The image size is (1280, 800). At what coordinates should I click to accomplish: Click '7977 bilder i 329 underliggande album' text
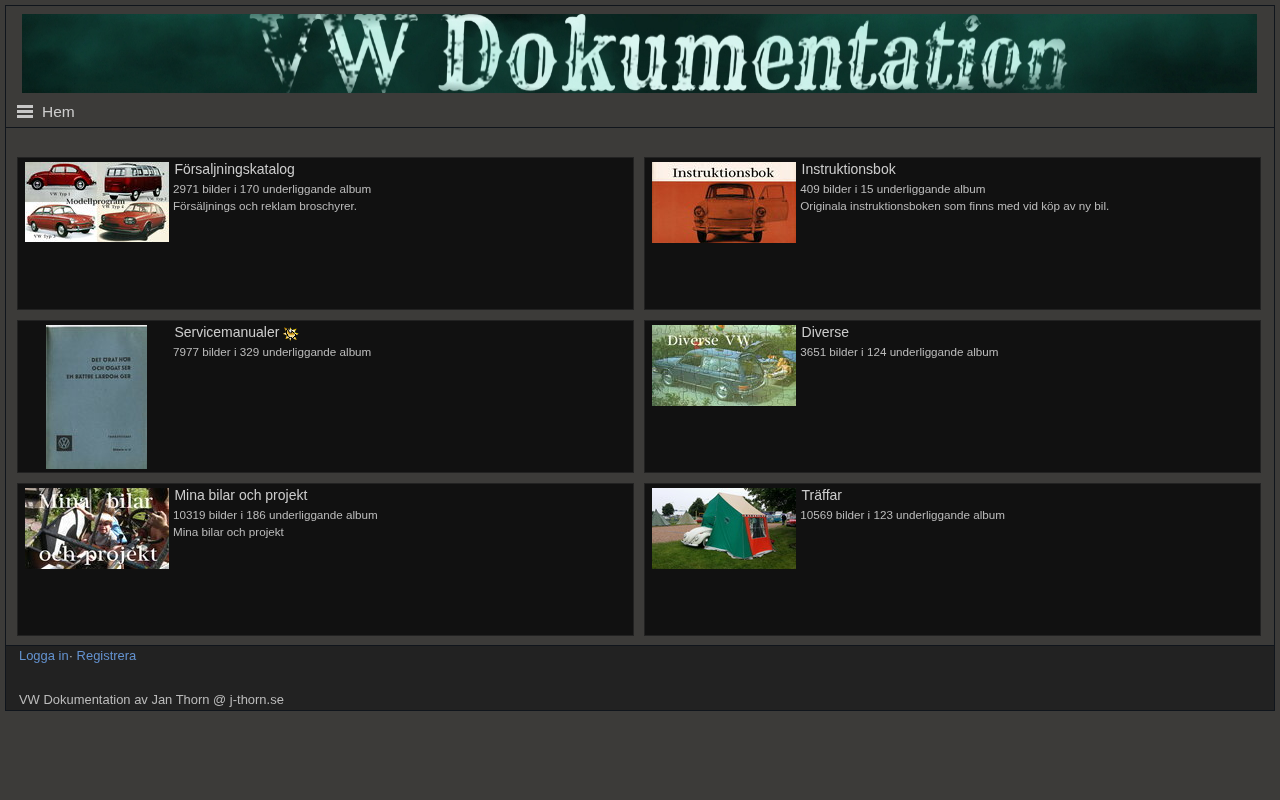272,352
